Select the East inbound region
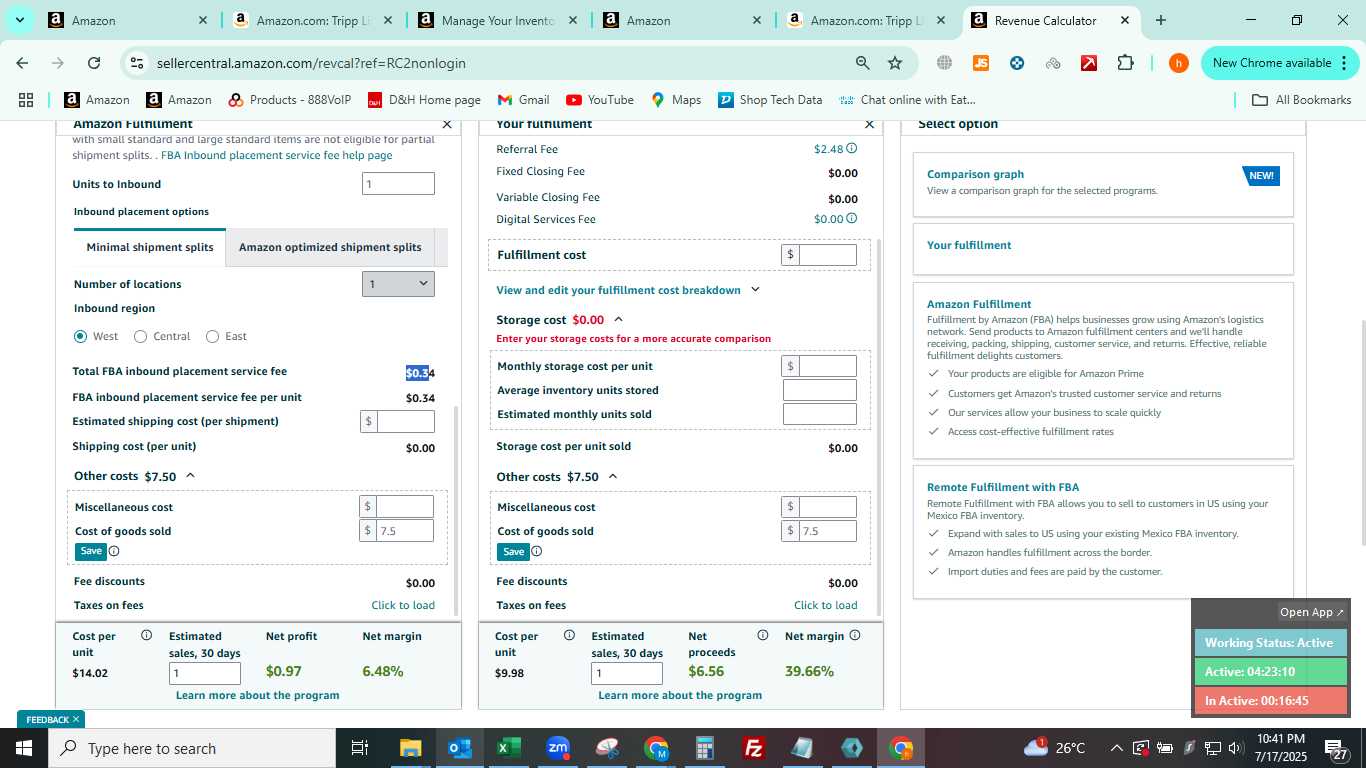This screenshot has height=768, width=1366. [212, 336]
